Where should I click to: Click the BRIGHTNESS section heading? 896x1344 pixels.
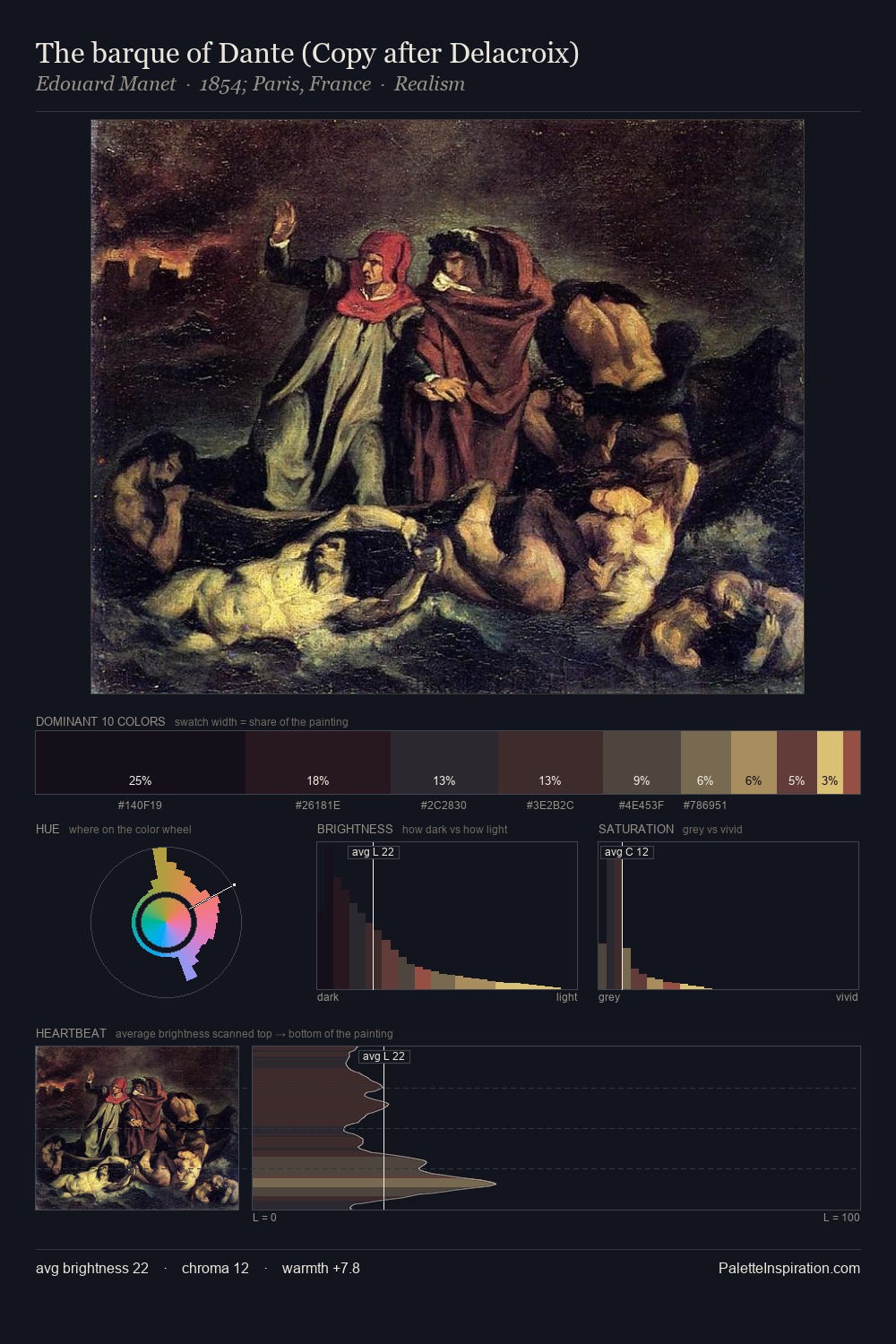(x=355, y=829)
